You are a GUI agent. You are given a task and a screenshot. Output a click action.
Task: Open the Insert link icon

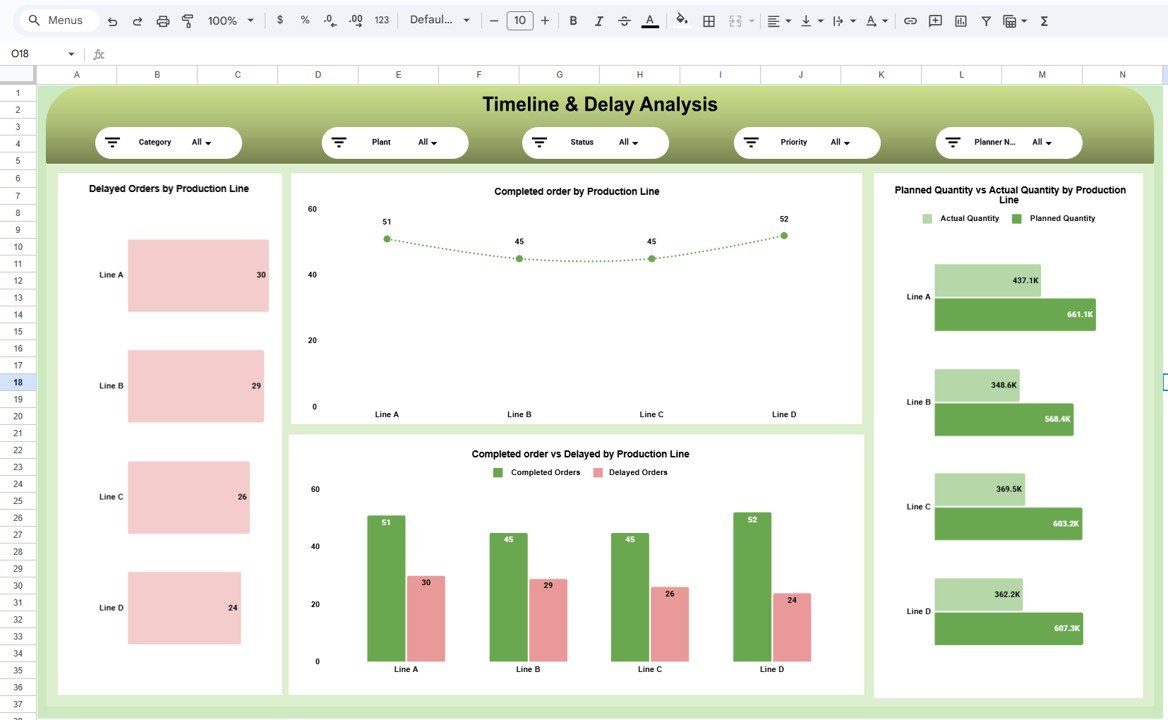click(x=911, y=20)
